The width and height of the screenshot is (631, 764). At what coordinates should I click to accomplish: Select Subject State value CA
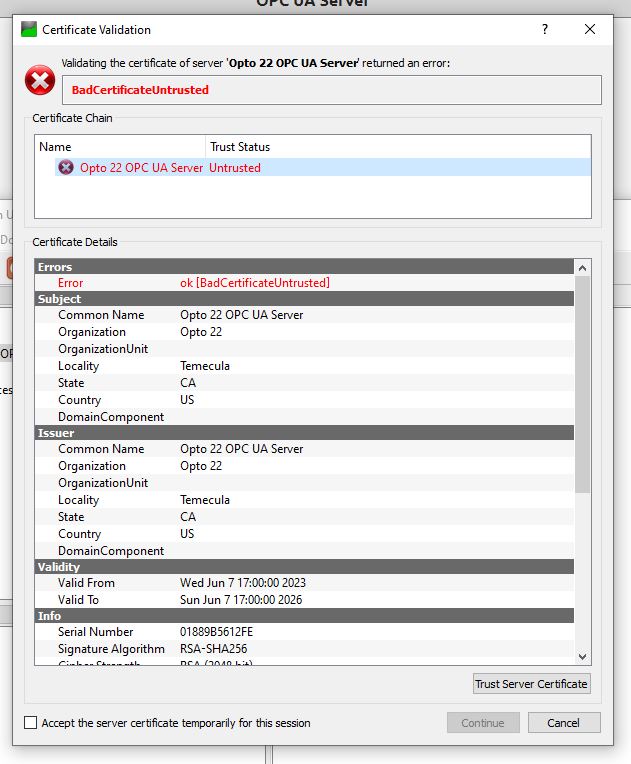pyautogui.click(x=188, y=383)
